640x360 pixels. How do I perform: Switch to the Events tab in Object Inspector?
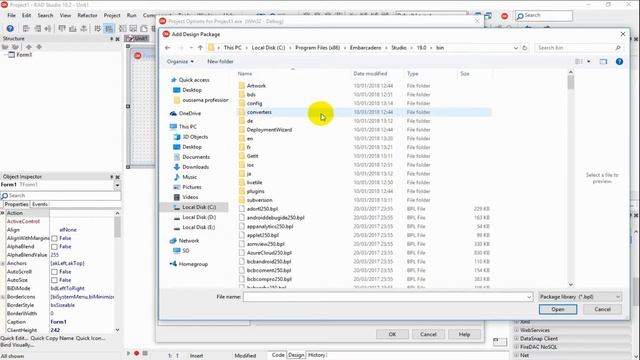click(x=40, y=204)
